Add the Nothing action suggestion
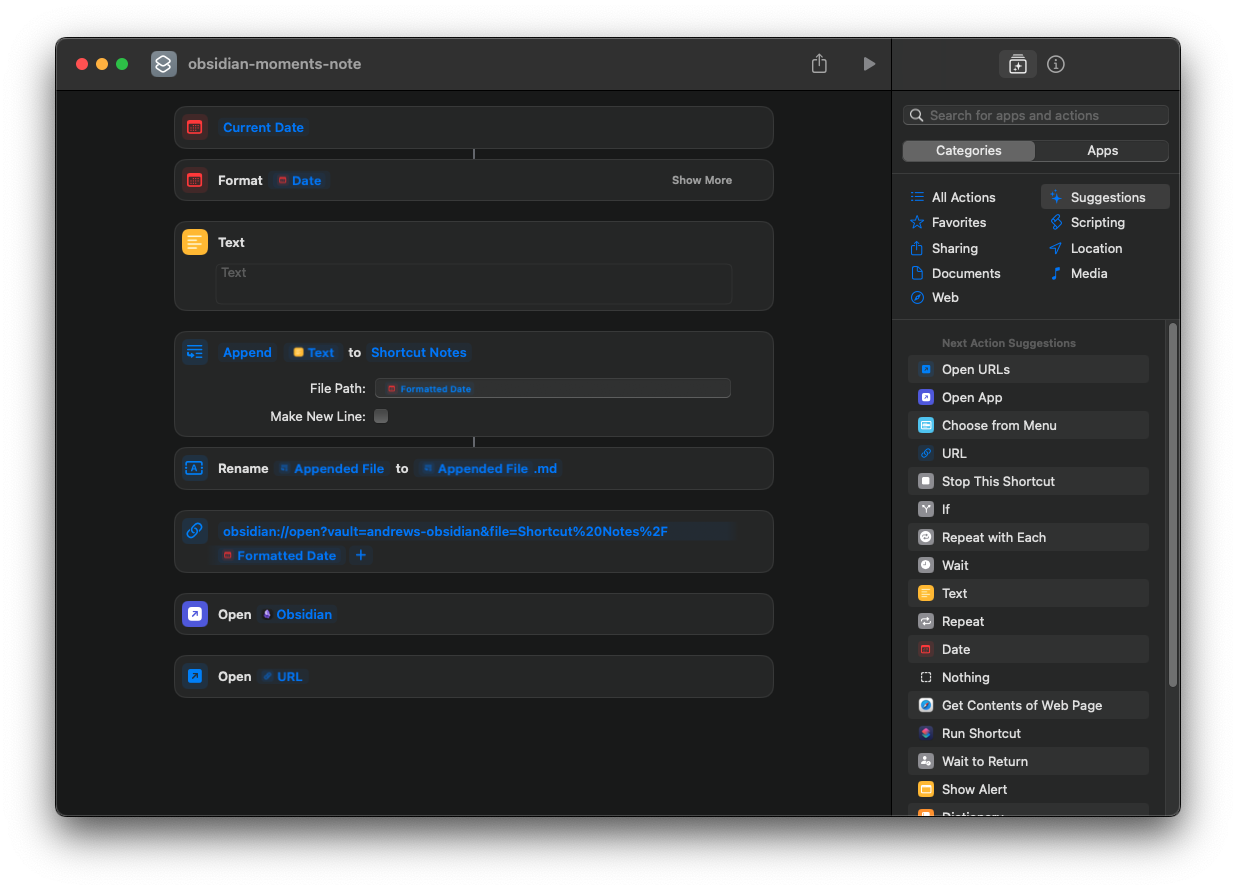This screenshot has width=1236, height=890. (x=1028, y=677)
